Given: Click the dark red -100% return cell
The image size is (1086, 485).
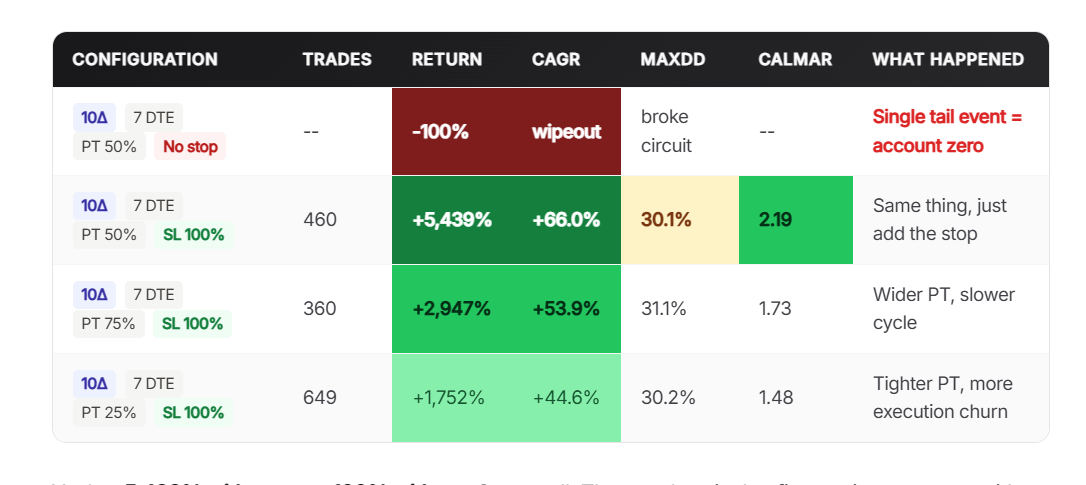Looking at the screenshot, I should [440, 131].
